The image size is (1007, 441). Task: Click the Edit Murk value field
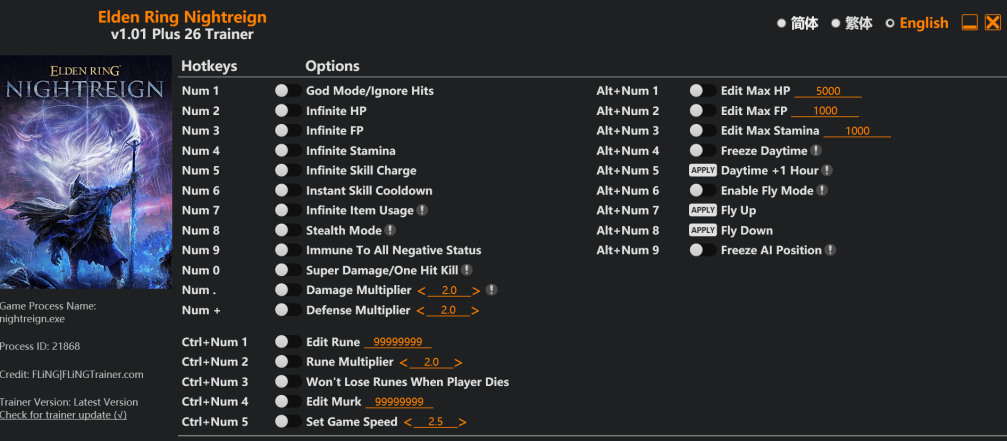(399, 402)
